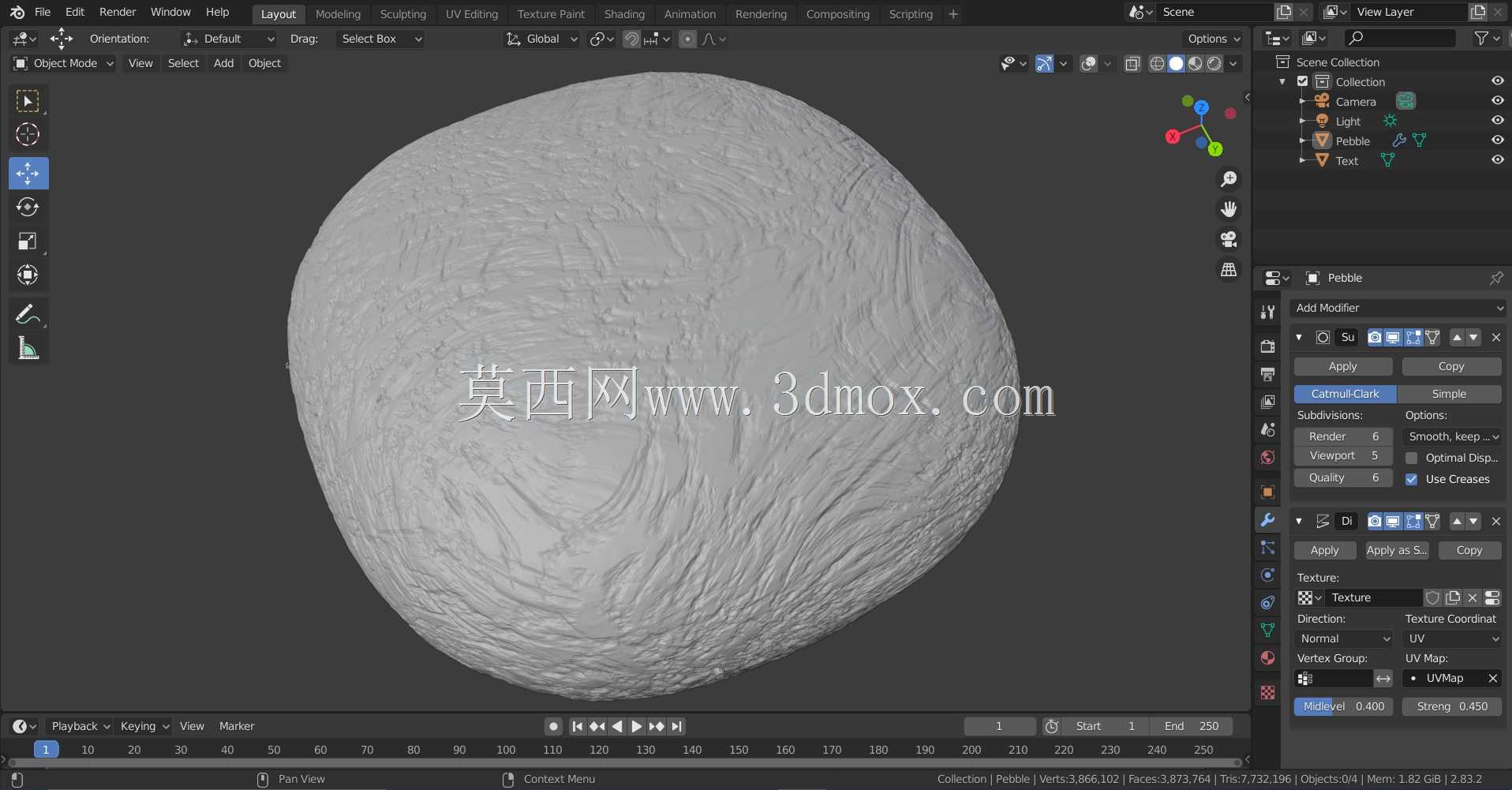Open the Modifier properties wrench tab
Viewport: 1512px width, 790px height.
pyautogui.click(x=1267, y=520)
